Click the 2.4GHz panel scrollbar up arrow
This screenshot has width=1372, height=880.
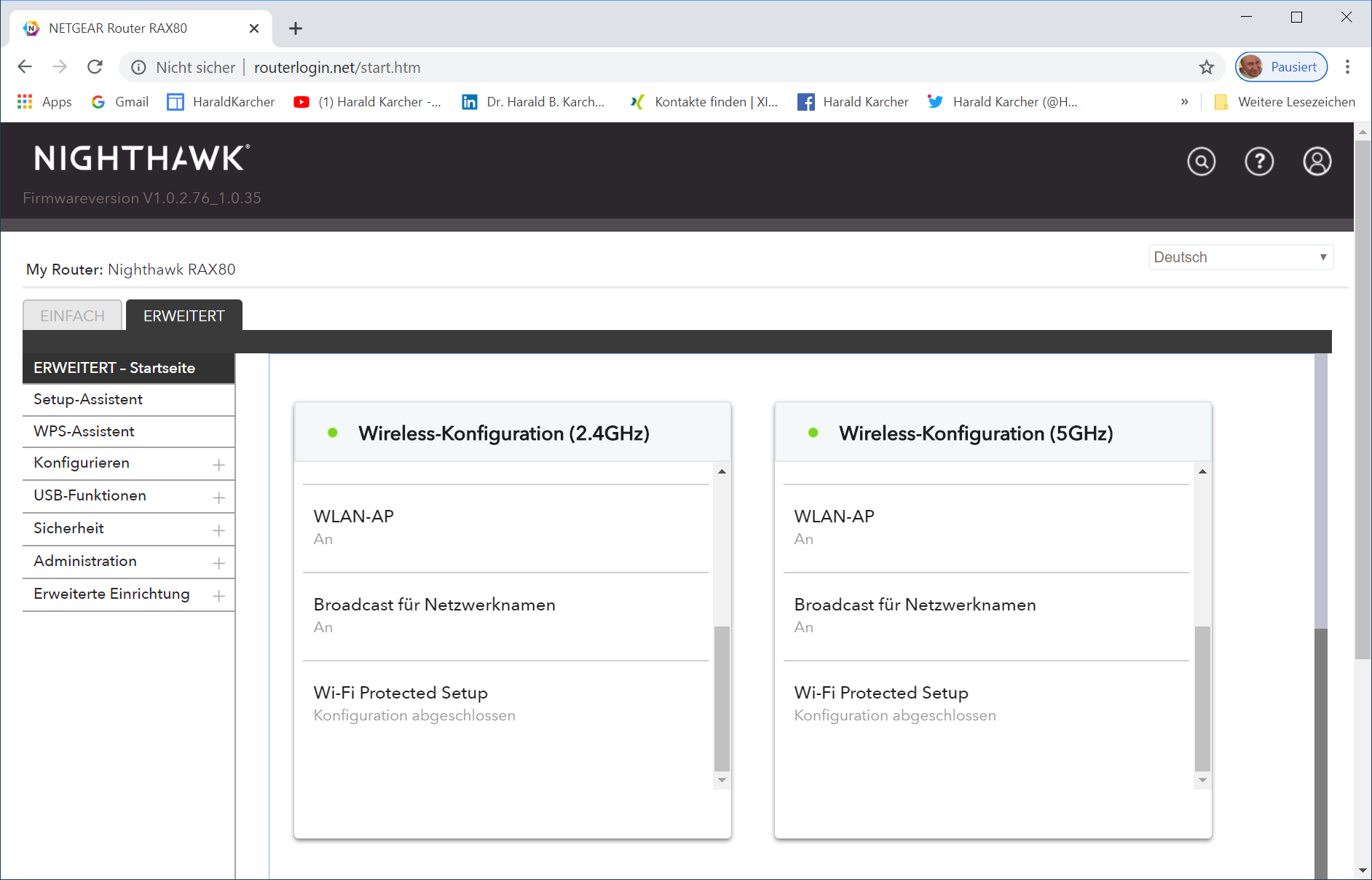(x=722, y=471)
